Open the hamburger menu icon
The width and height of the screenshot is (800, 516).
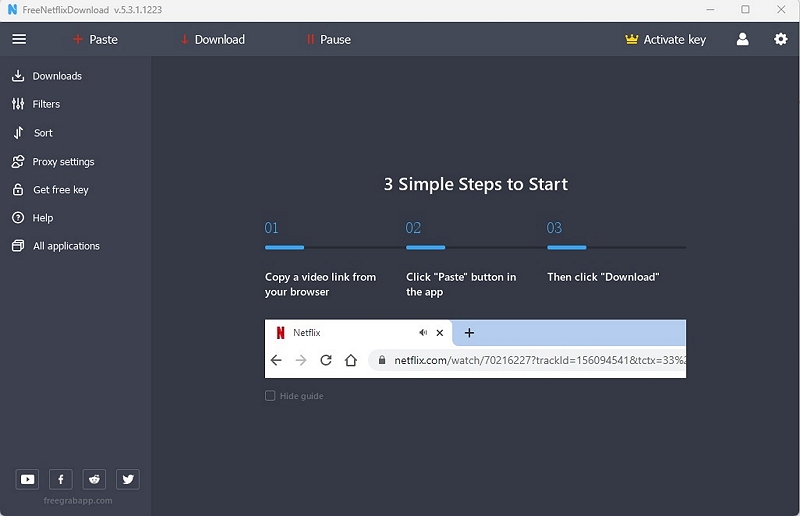click(x=19, y=39)
